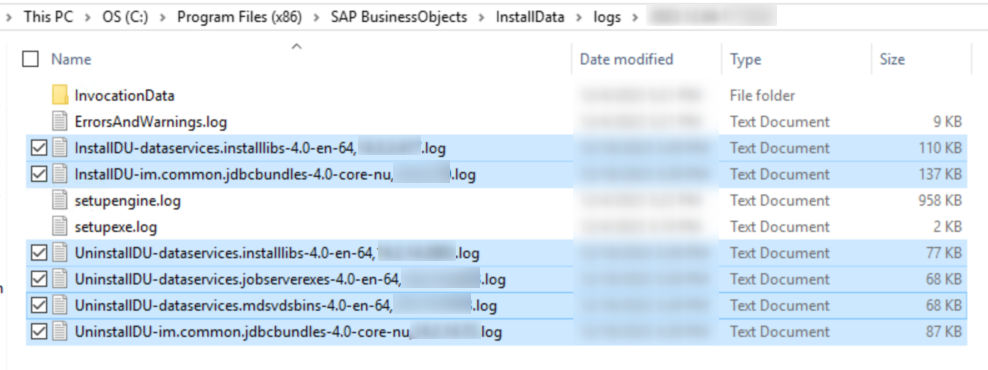Uncheck the InstallDU-dataservices.installlibs checkbox
The height and width of the screenshot is (370, 988).
coord(38,148)
